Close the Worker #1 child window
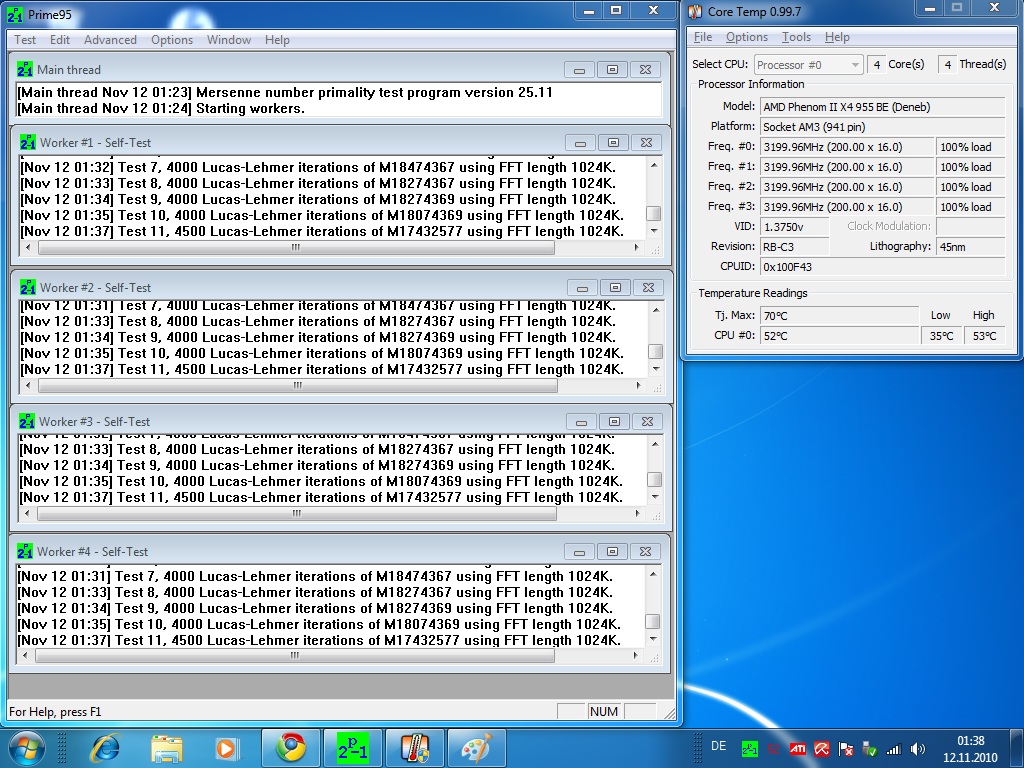Image resolution: width=1024 pixels, height=768 pixels. click(x=646, y=143)
